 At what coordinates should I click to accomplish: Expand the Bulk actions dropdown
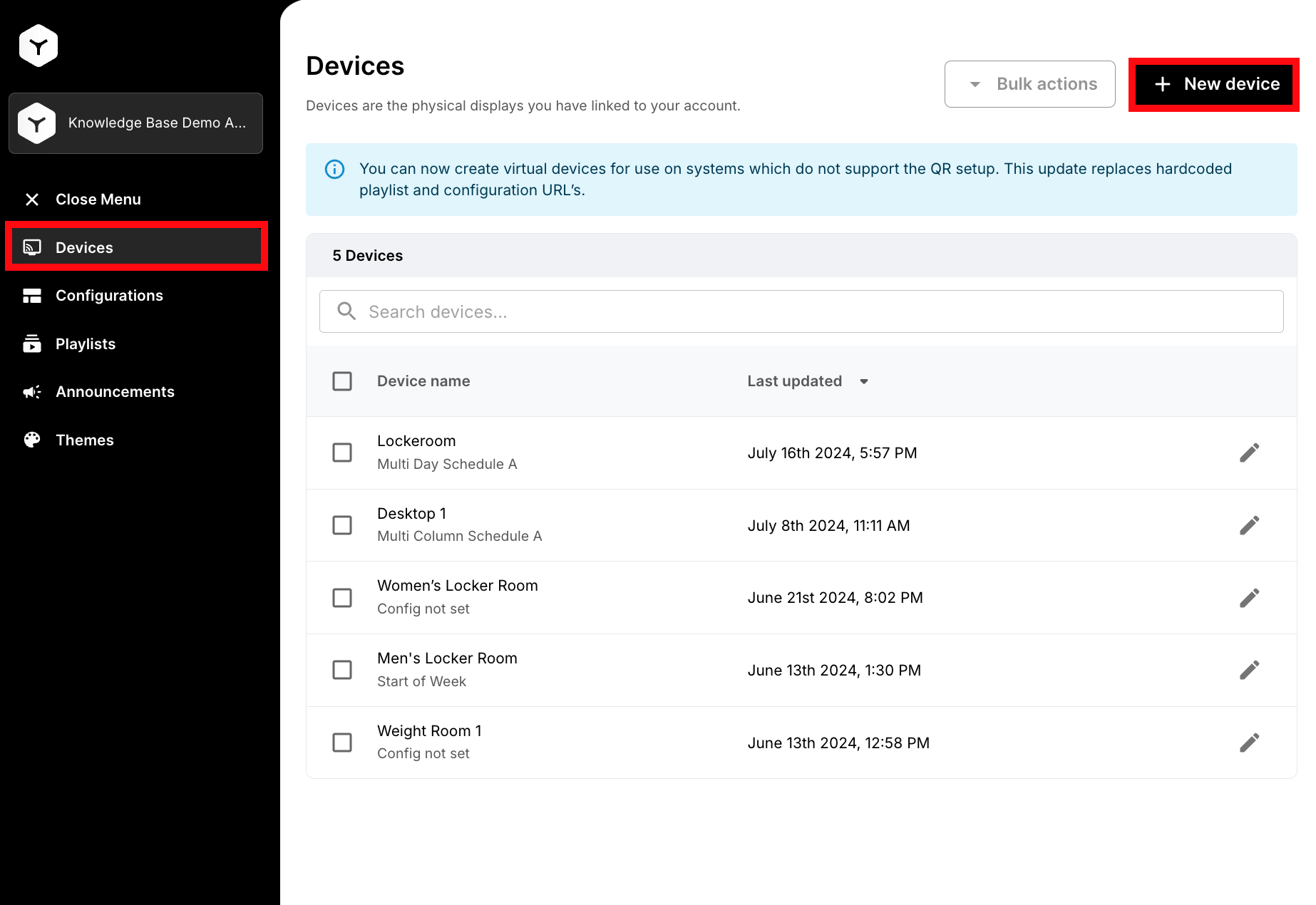(1029, 84)
